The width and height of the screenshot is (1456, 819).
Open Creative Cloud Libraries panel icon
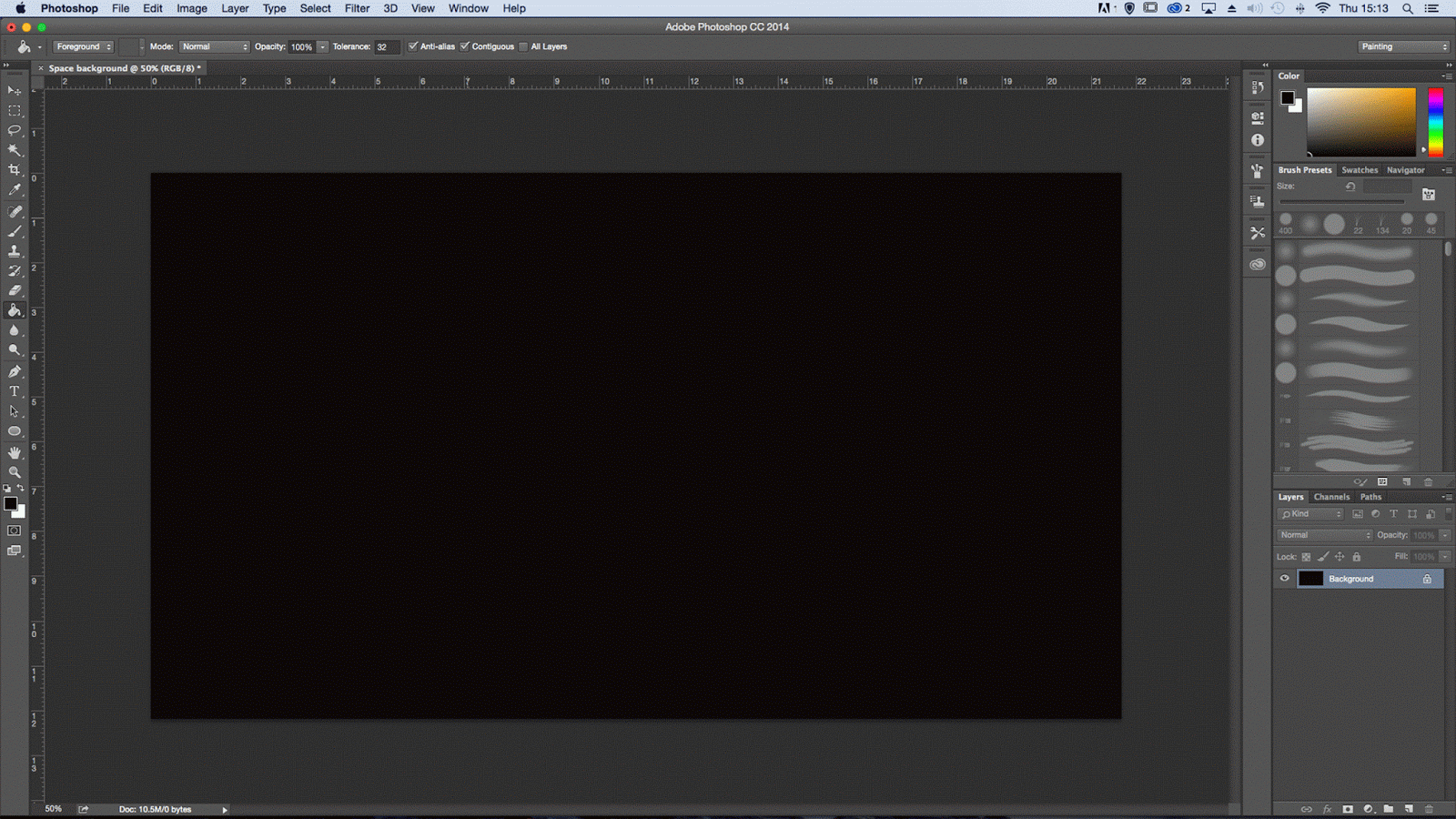pos(1258,265)
